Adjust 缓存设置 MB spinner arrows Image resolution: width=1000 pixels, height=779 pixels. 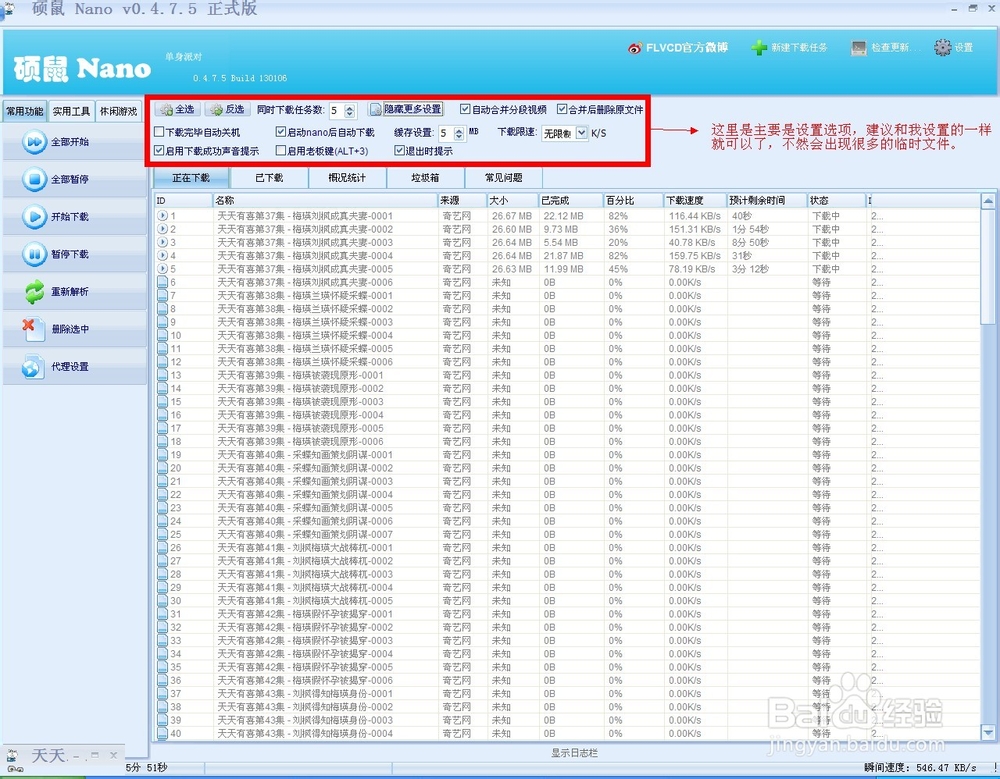[459, 133]
